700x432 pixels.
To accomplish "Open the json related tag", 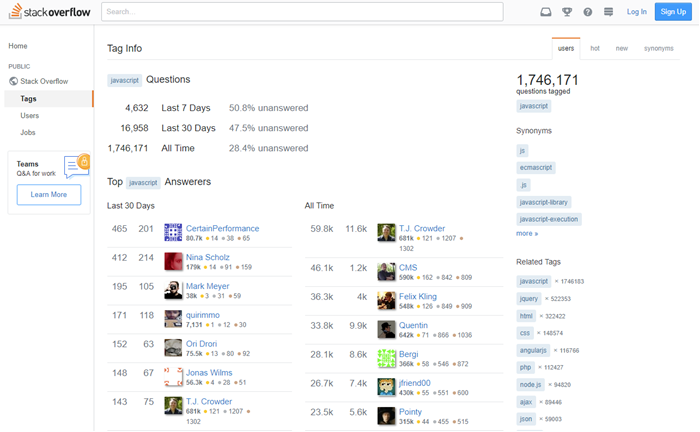I will point(526,419).
